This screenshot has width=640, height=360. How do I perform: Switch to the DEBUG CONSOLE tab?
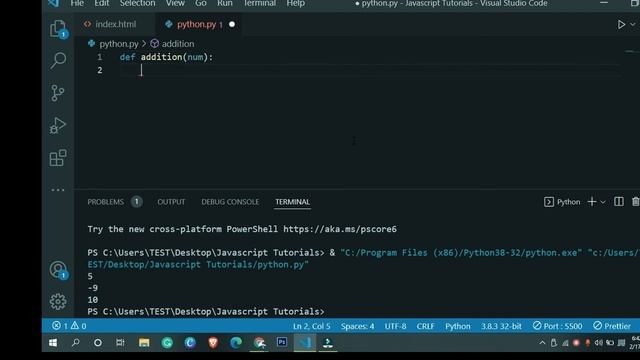230,202
